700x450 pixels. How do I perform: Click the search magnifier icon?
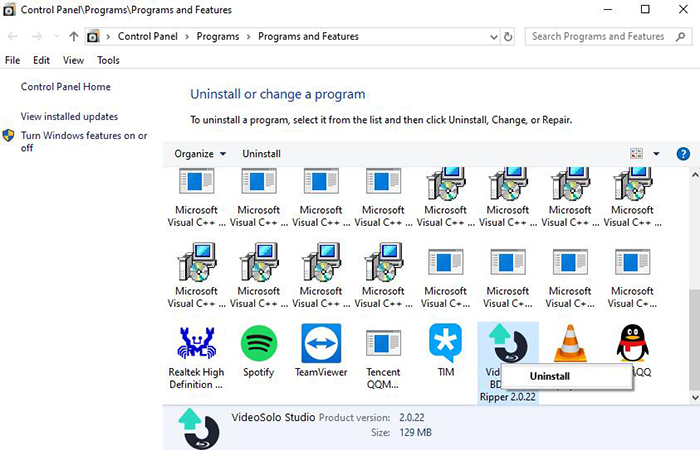pyautogui.click(x=680, y=37)
